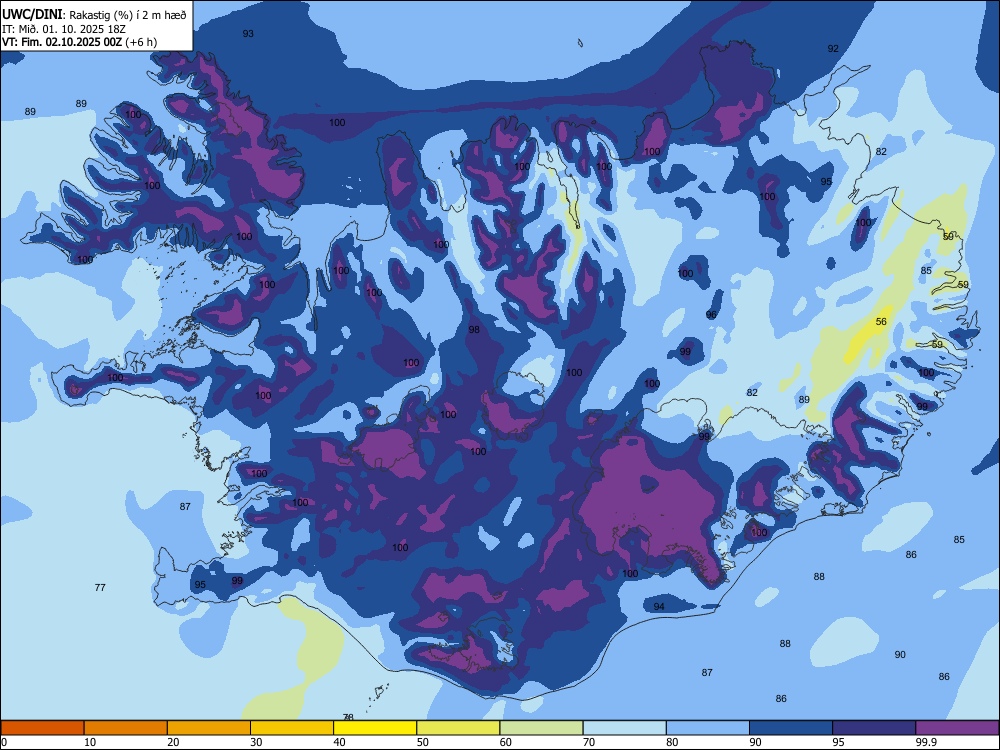Click the light green 60–70 legend swatch

pos(541,728)
